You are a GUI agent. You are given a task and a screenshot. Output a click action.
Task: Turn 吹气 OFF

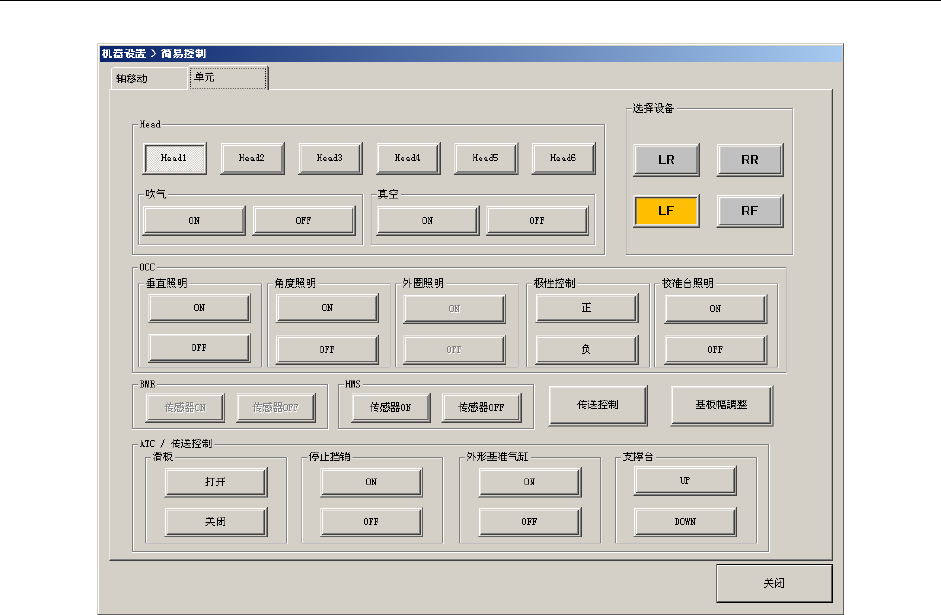[x=304, y=221]
